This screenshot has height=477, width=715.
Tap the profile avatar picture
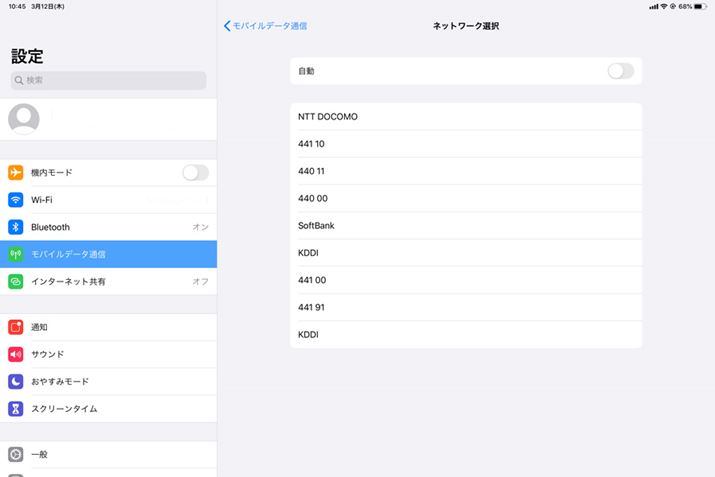[24, 119]
